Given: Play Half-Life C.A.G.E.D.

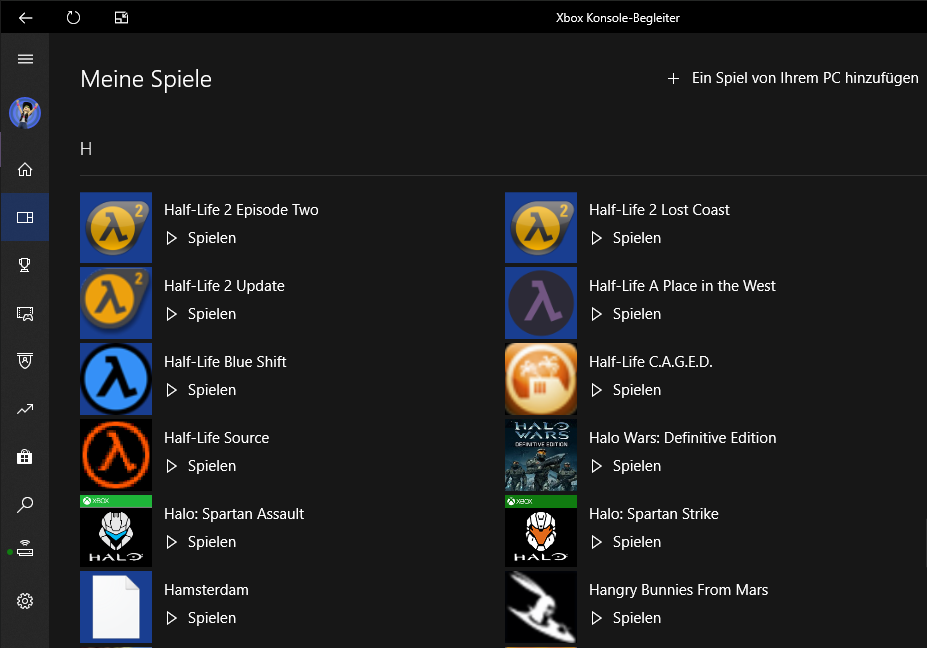Looking at the screenshot, I should point(626,390).
